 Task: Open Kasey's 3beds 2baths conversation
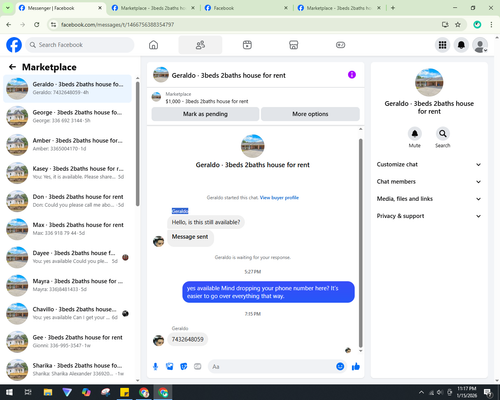(x=68, y=173)
